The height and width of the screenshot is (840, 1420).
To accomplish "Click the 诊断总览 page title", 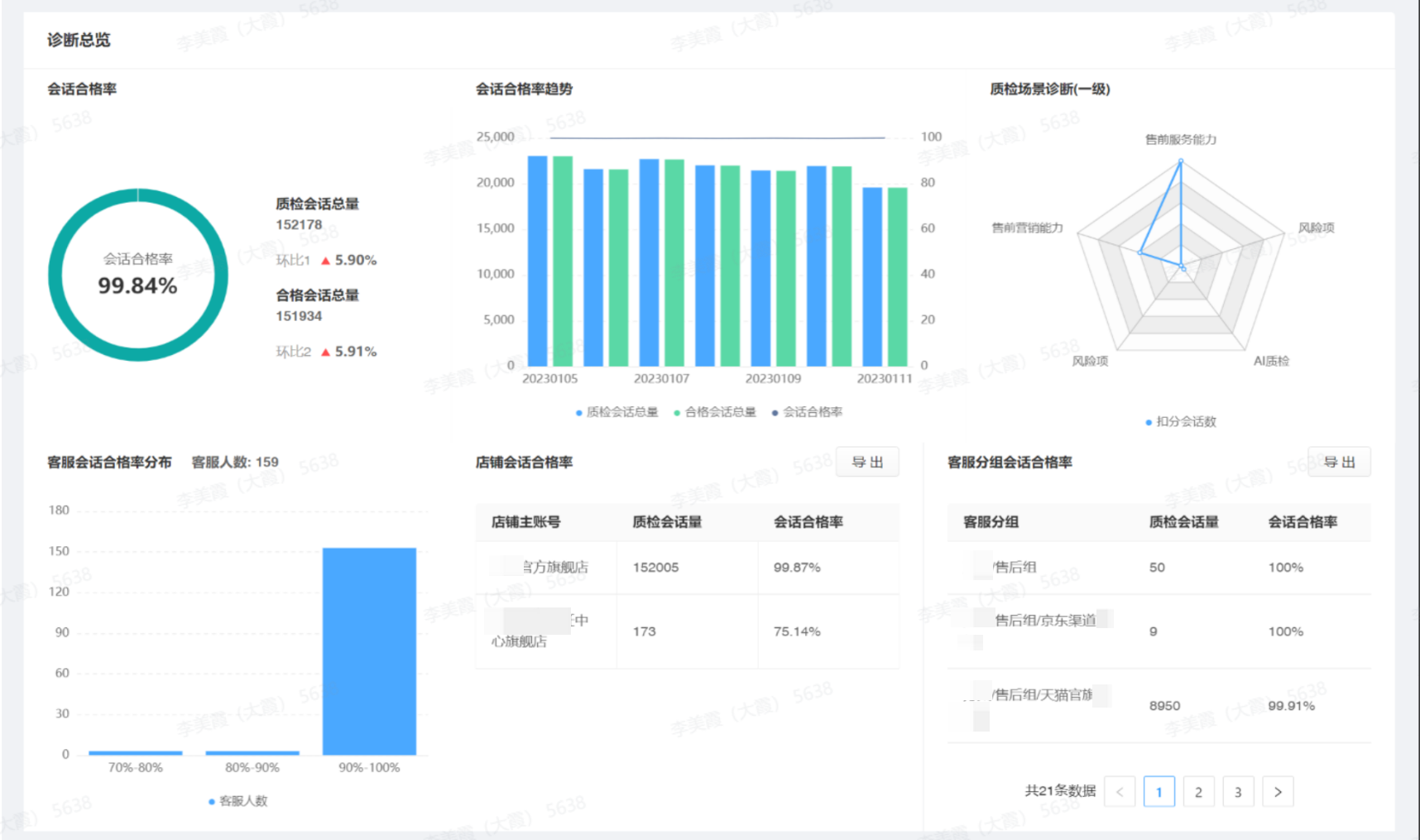I will pyautogui.click(x=79, y=40).
